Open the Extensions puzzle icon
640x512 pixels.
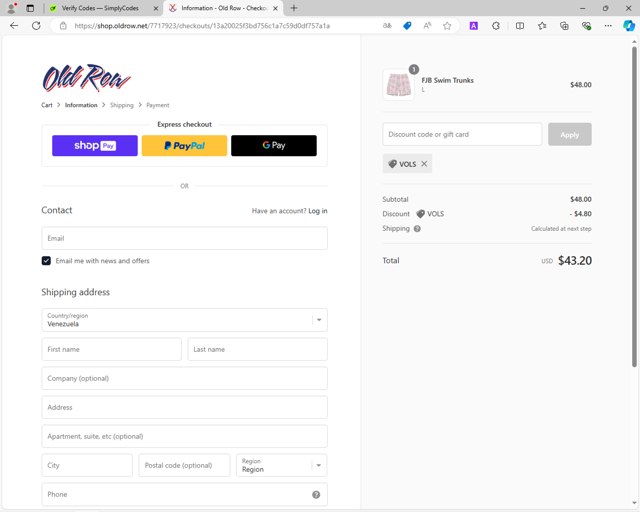(496, 26)
